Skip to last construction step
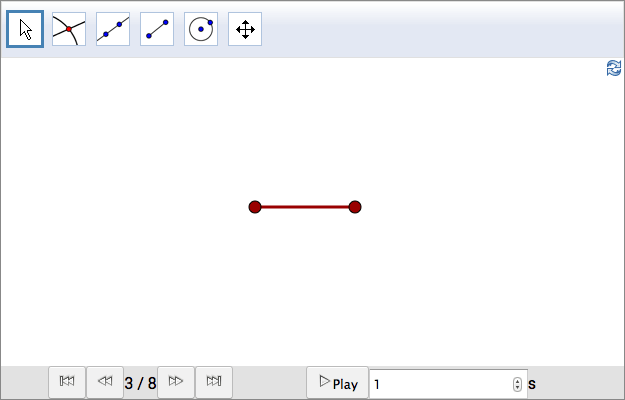Screen dimensions: 625x400 [214, 382]
